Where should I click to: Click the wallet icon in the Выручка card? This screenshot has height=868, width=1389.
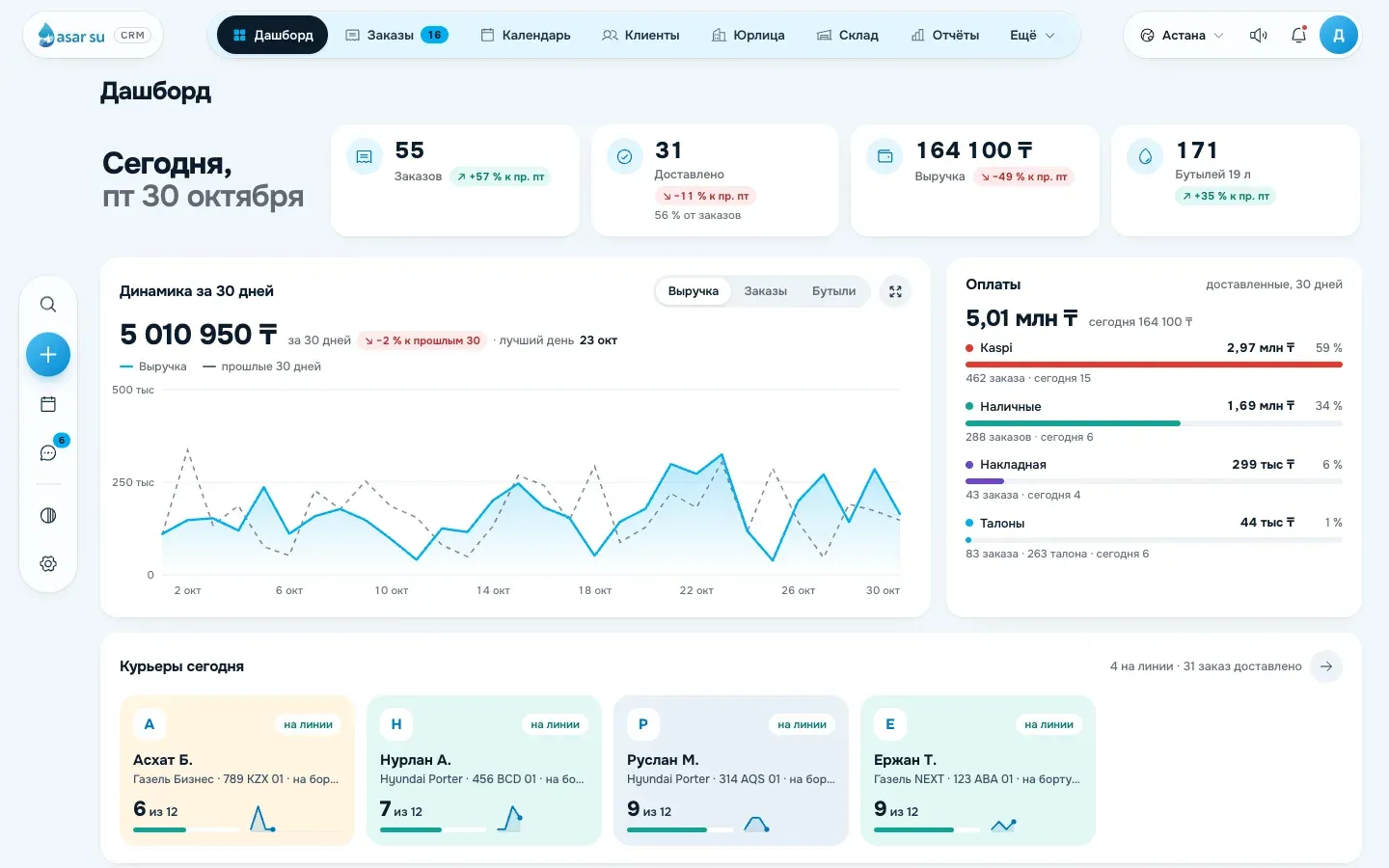[x=885, y=156]
